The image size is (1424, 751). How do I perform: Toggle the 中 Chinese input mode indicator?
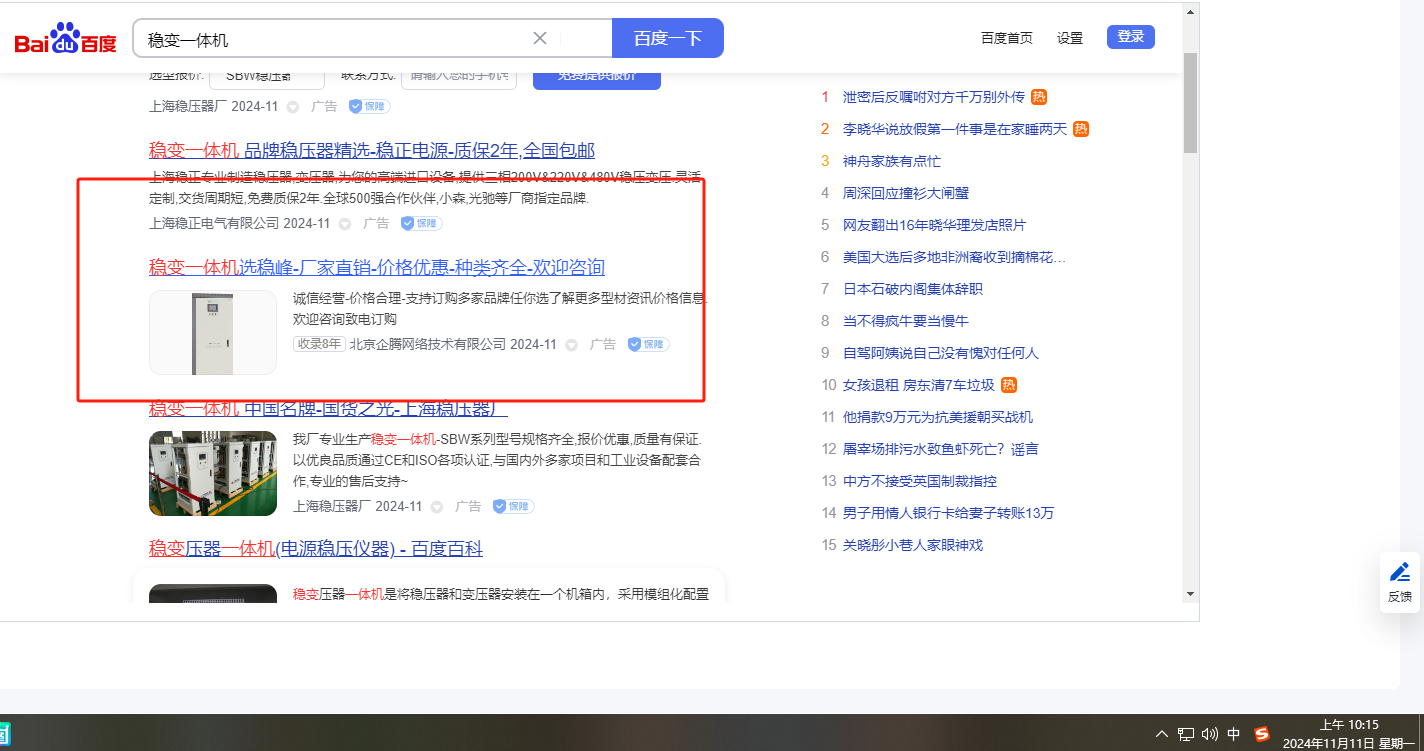[x=1234, y=734]
